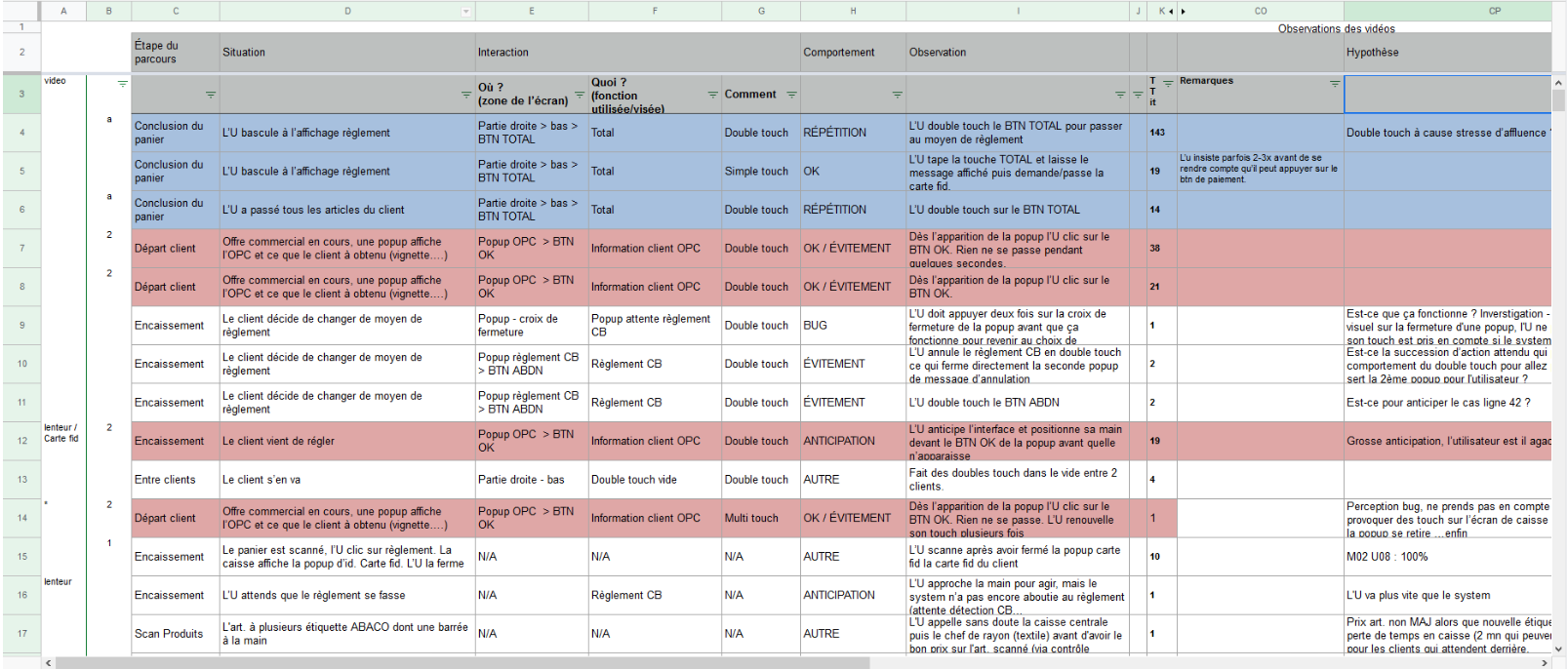Viewport: 1568px width, 669px height.
Task: Open the filter icon in the Observation column
Action: [1120, 95]
